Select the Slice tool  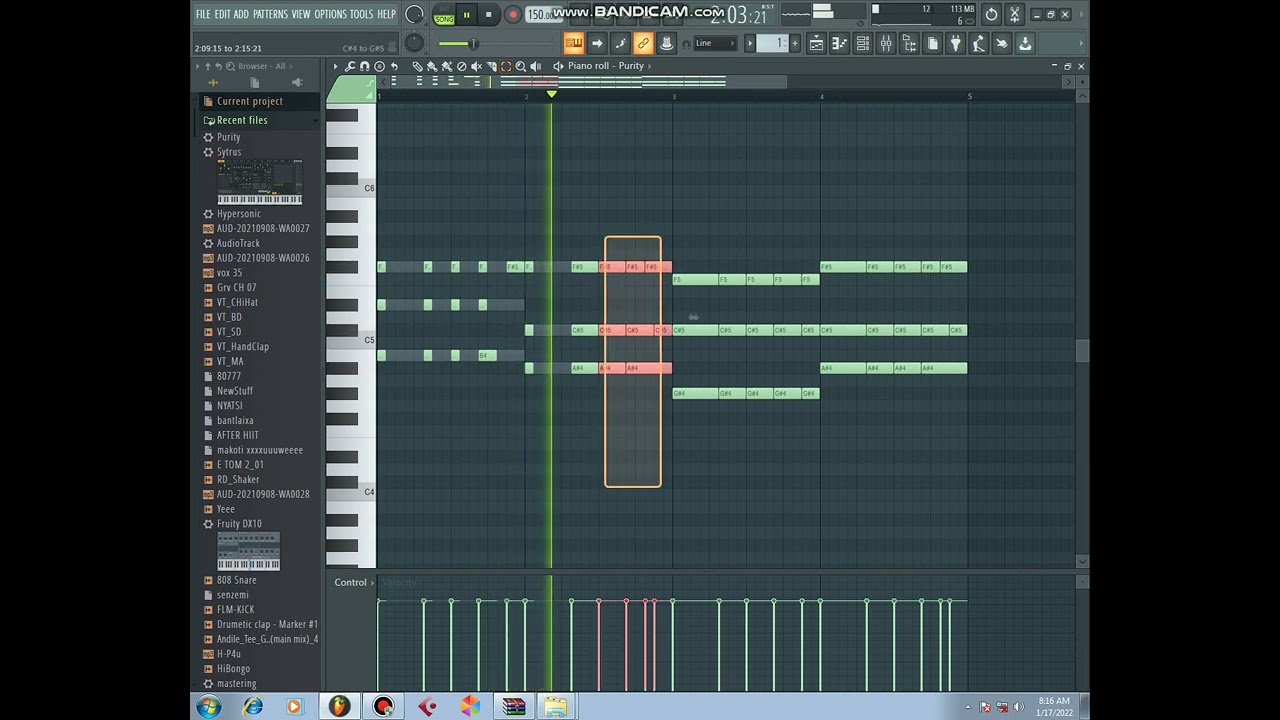point(491,66)
